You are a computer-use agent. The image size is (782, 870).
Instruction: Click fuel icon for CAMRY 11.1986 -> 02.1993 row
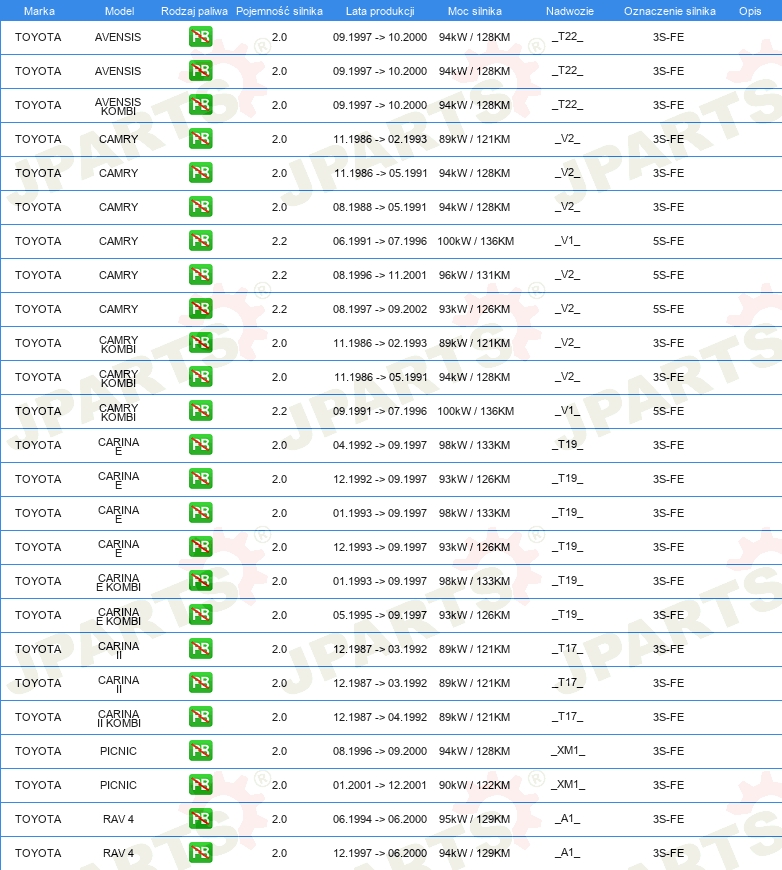pyautogui.click(x=200, y=139)
